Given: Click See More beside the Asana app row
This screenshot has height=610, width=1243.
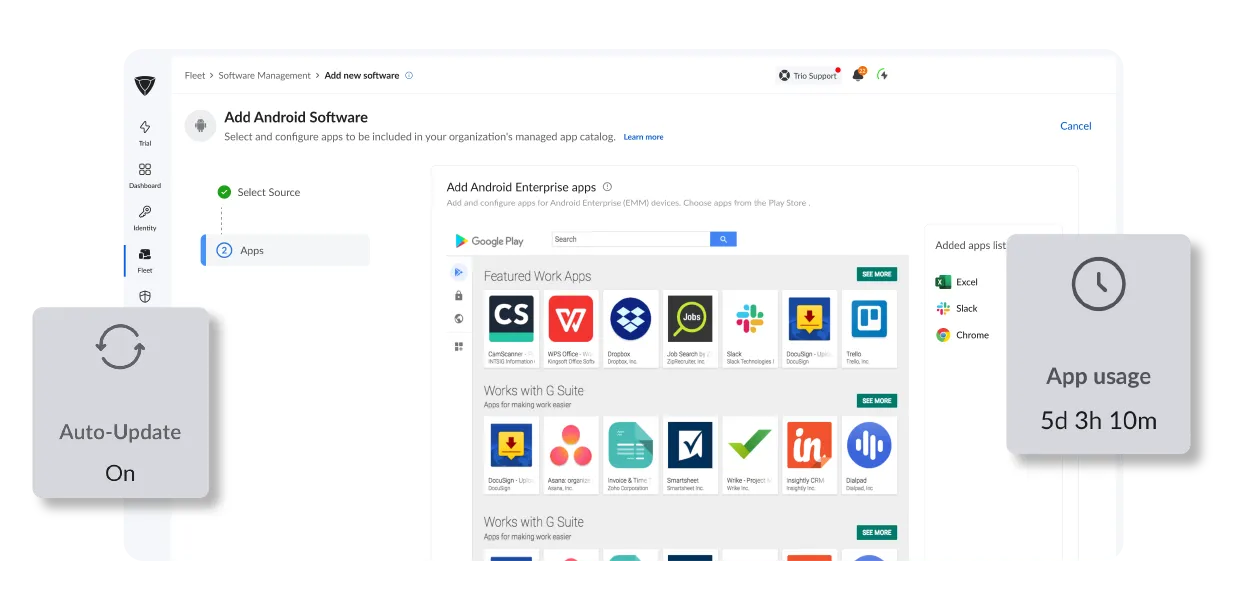Looking at the screenshot, I should [877, 401].
